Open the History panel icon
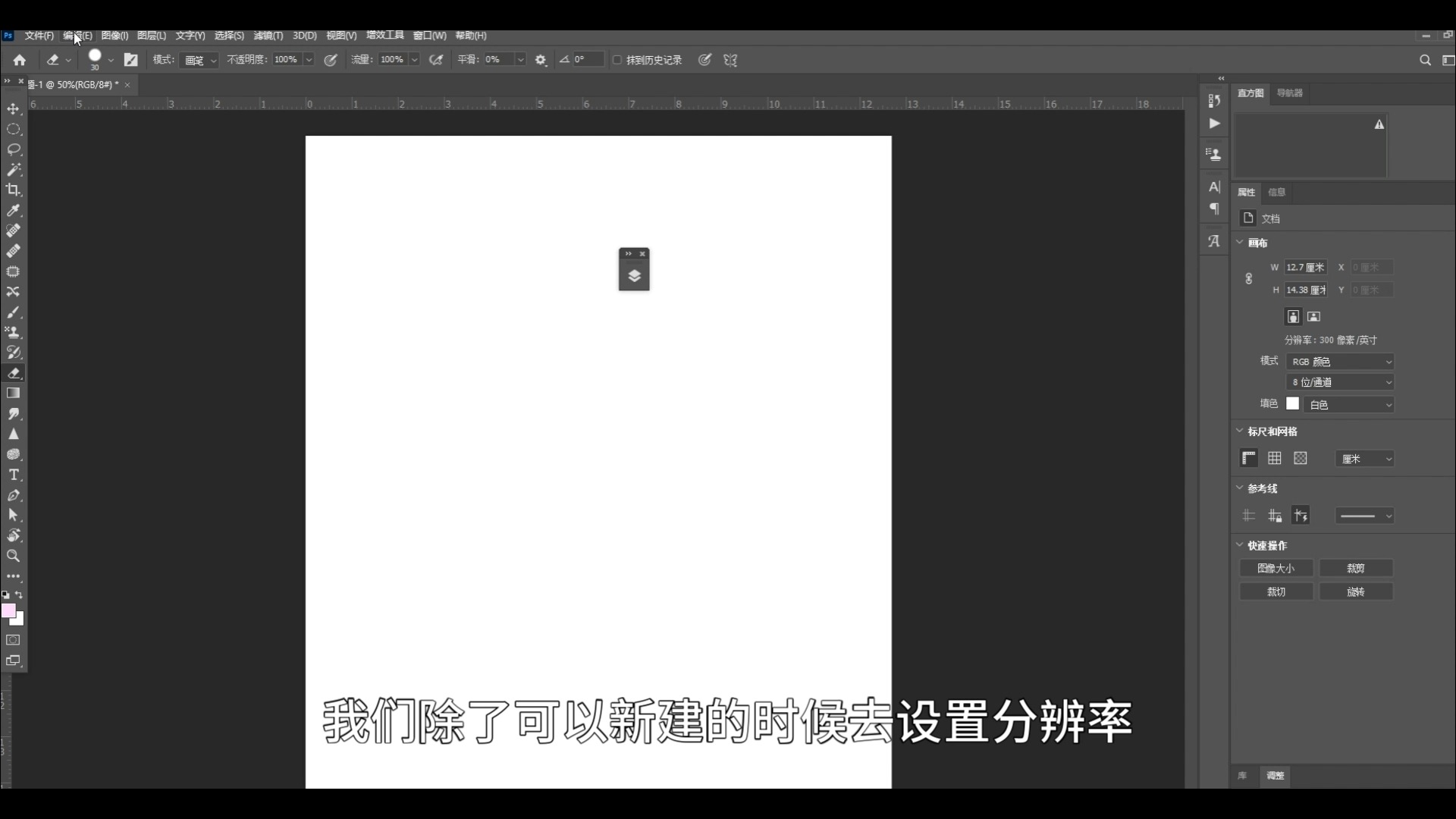The image size is (1456, 819). click(1214, 100)
